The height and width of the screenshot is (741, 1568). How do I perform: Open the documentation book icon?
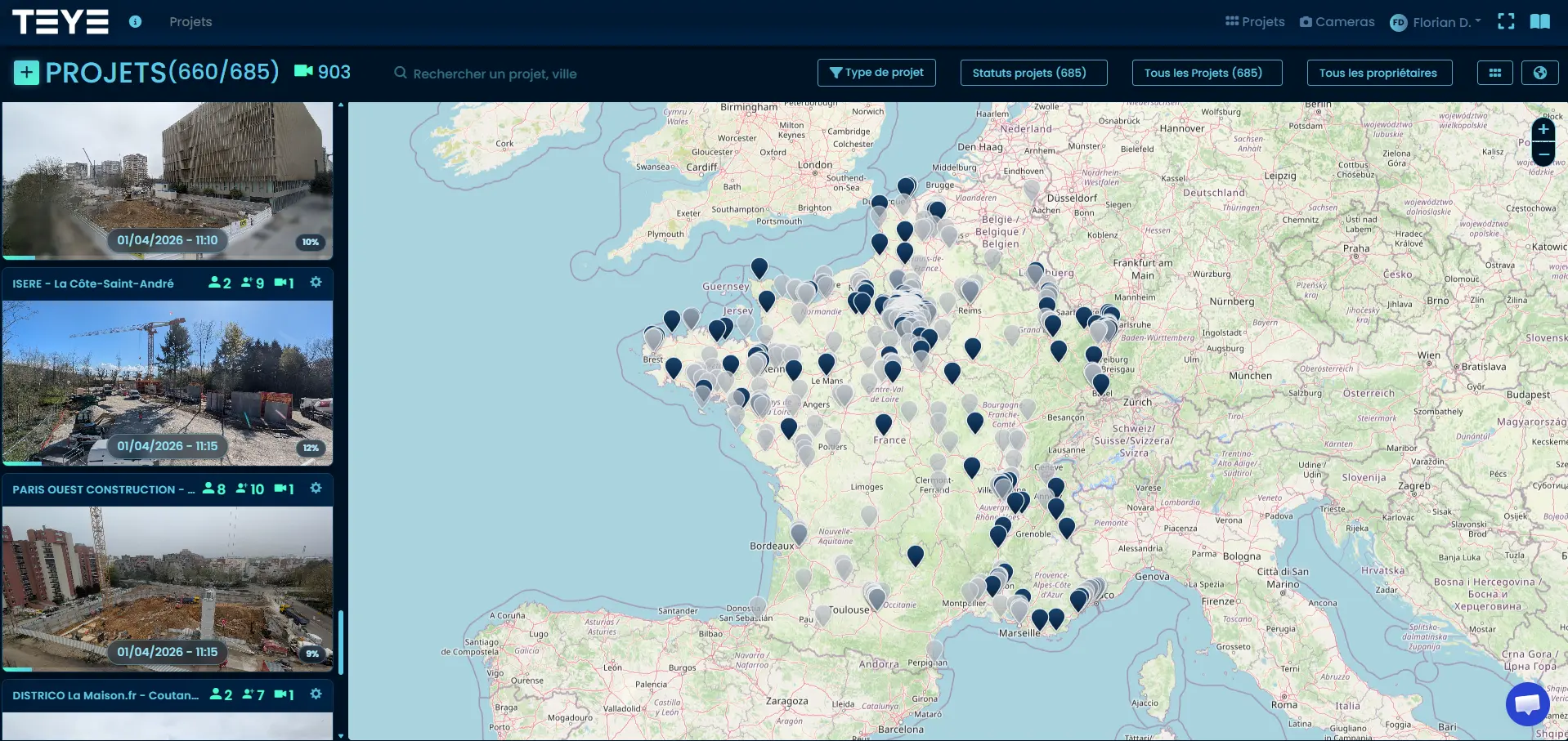(1540, 21)
